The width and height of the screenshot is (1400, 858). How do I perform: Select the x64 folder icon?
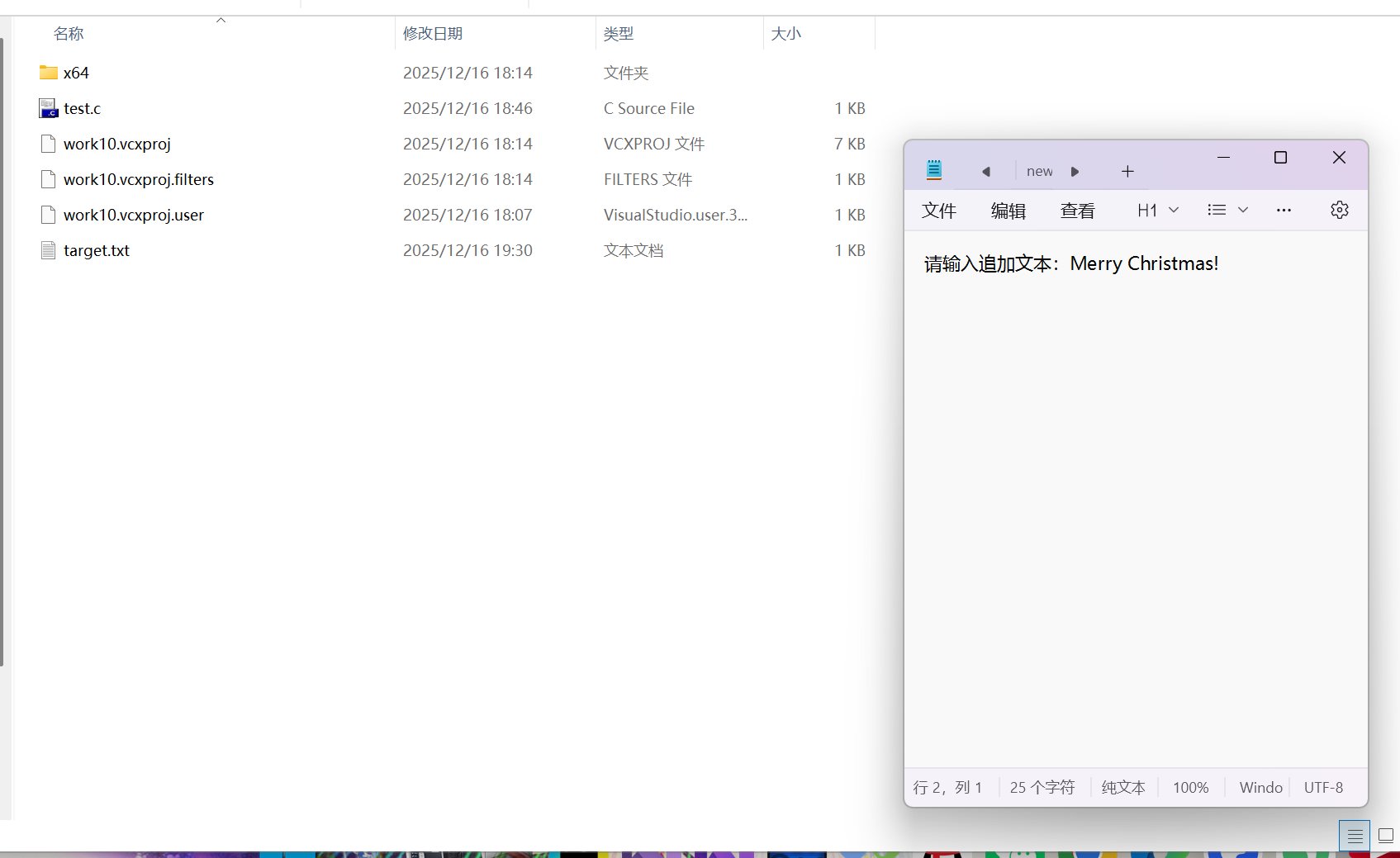(49, 73)
